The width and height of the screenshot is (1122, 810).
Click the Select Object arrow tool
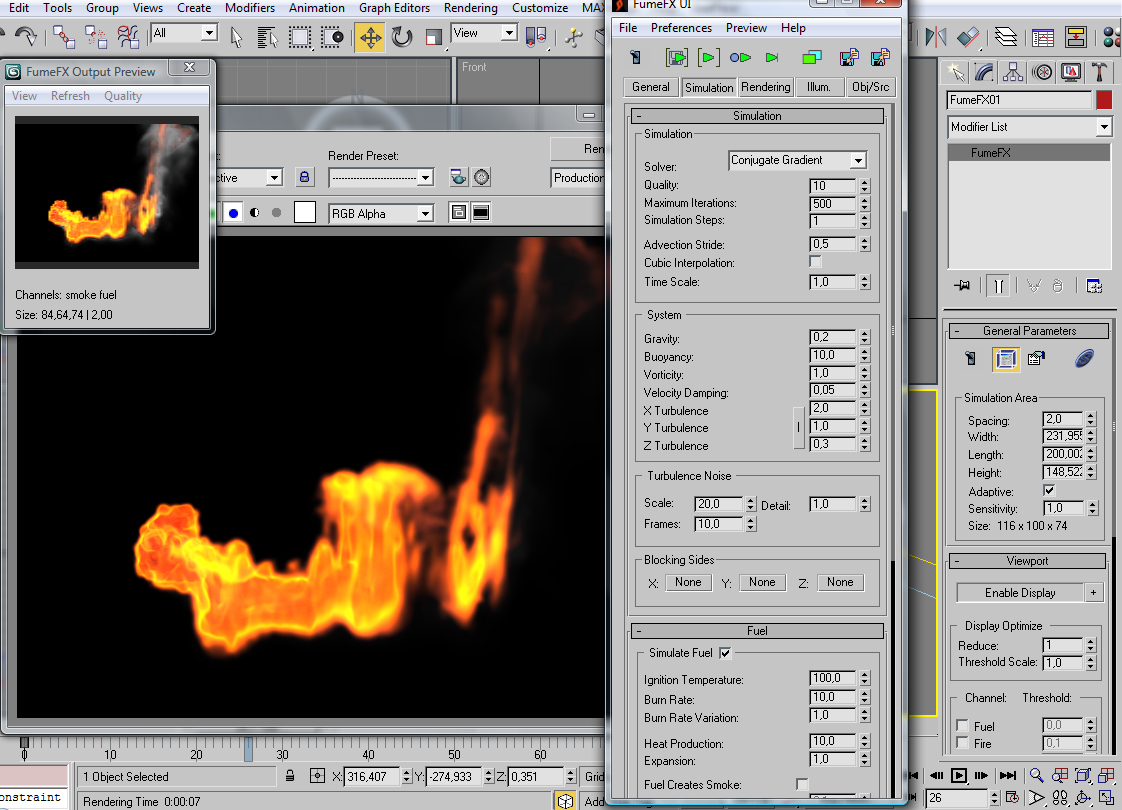236,36
